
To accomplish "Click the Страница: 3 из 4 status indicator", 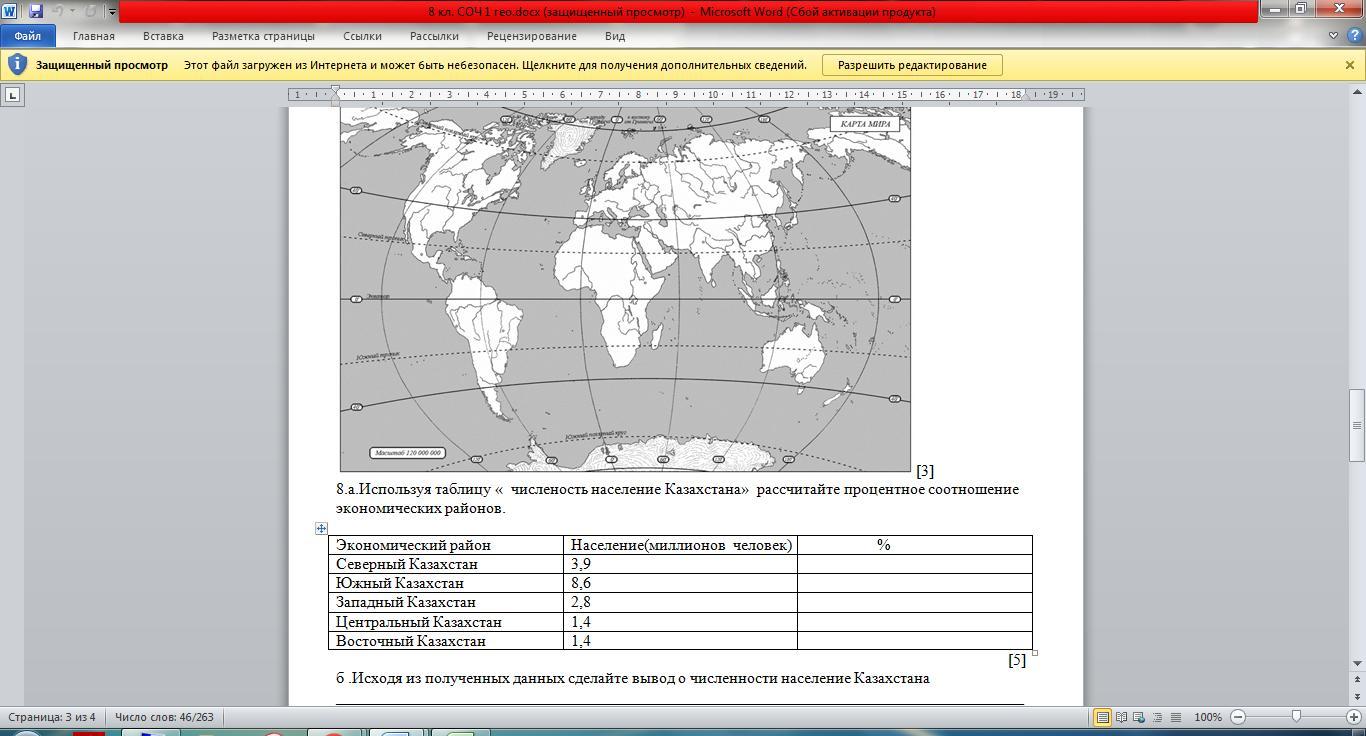I will tap(52, 717).
